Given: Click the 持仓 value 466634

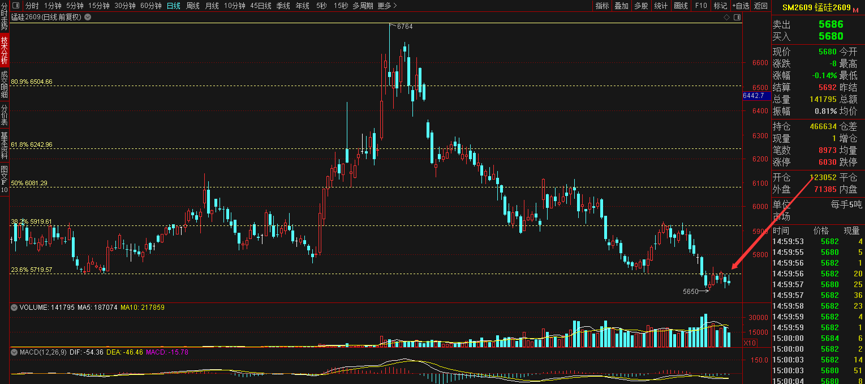Looking at the screenshot, I should [x=823, y=126].
